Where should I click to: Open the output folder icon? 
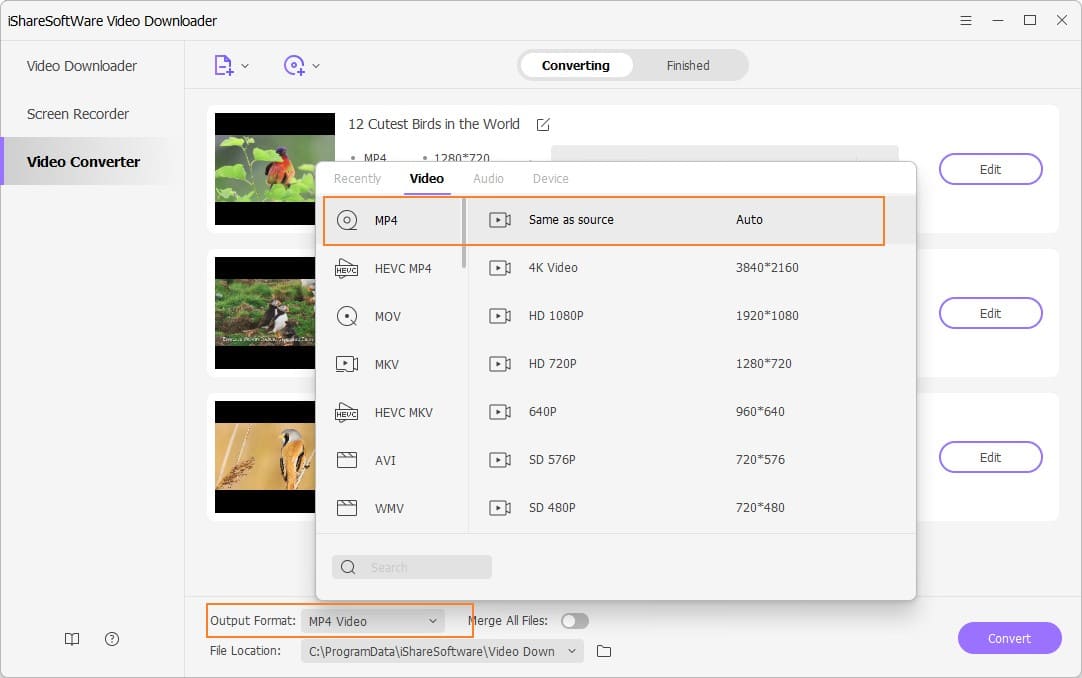[x=604, y=651]
